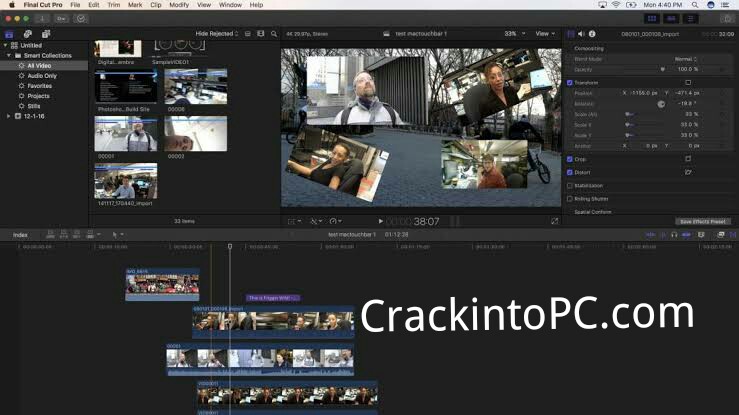Select the Photosho...Build Site clip thumbnail
The height and width of the screenshot is (415, 739).
pyautogui.click(x=126, y=87)
